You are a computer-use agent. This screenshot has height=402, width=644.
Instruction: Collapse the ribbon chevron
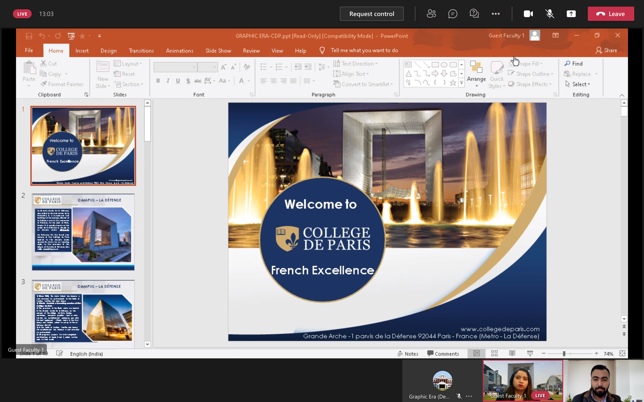[621, 95]
